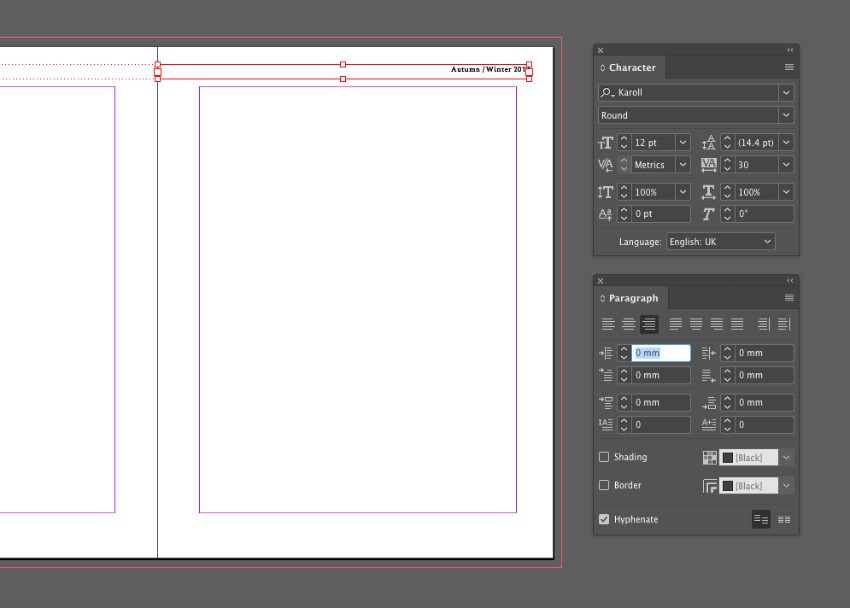Click the baseline shift 0 pt field
The image size is (850, 608).
[x=661, y=214]
